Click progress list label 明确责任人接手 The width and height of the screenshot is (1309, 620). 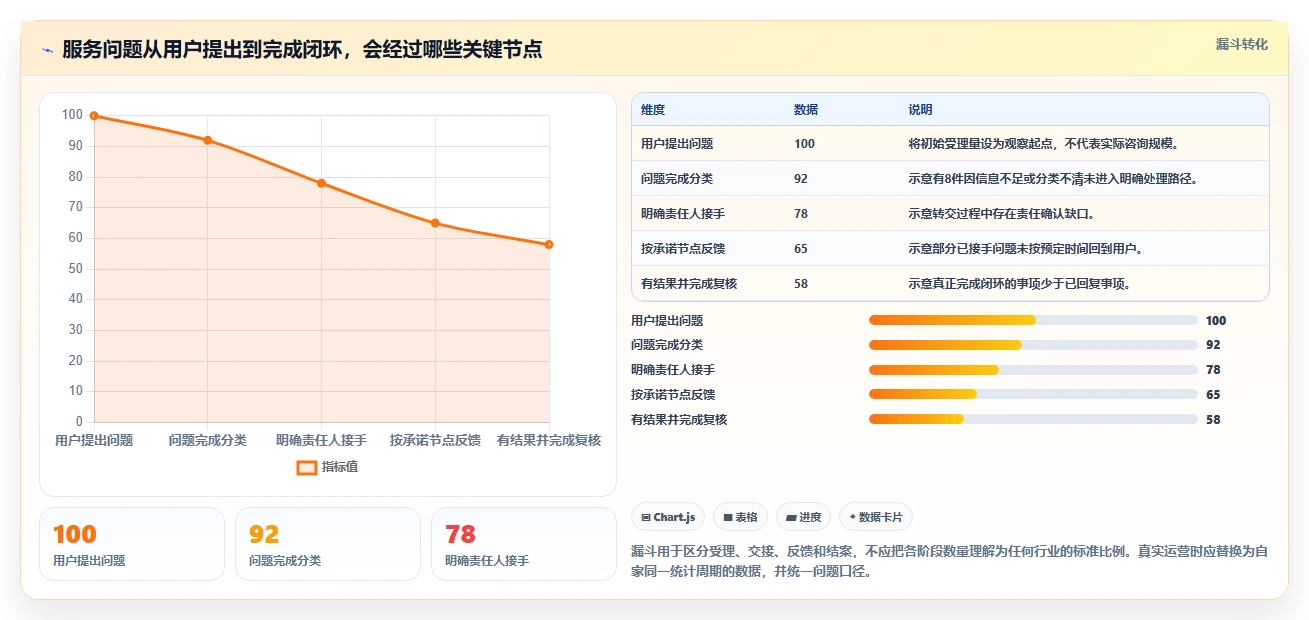click(x=673, y=370)
